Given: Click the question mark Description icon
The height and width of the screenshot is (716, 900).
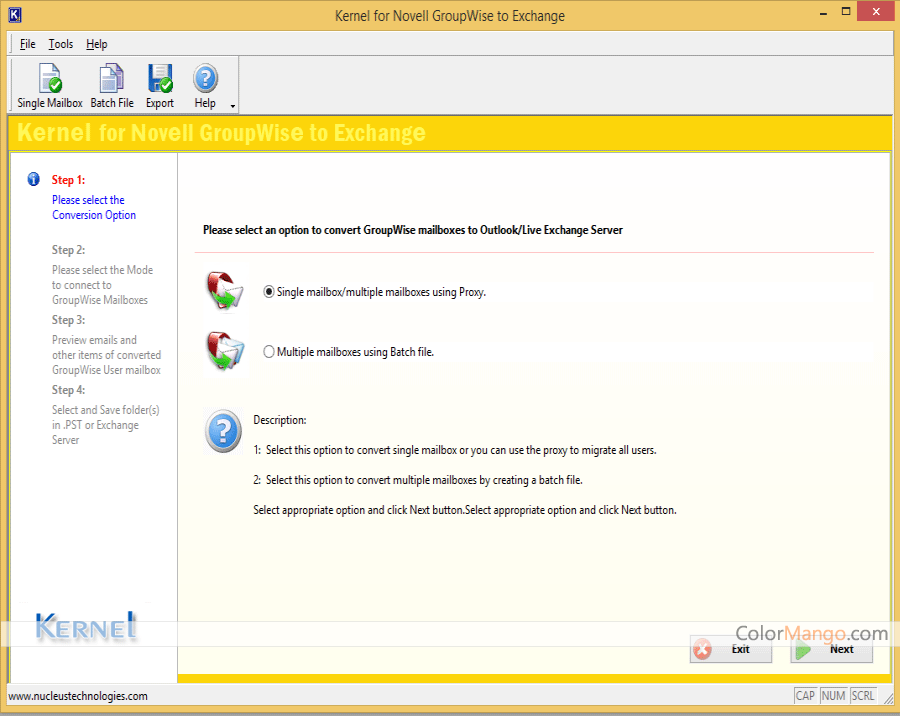Looking at the screenshot, I should 223,431.
